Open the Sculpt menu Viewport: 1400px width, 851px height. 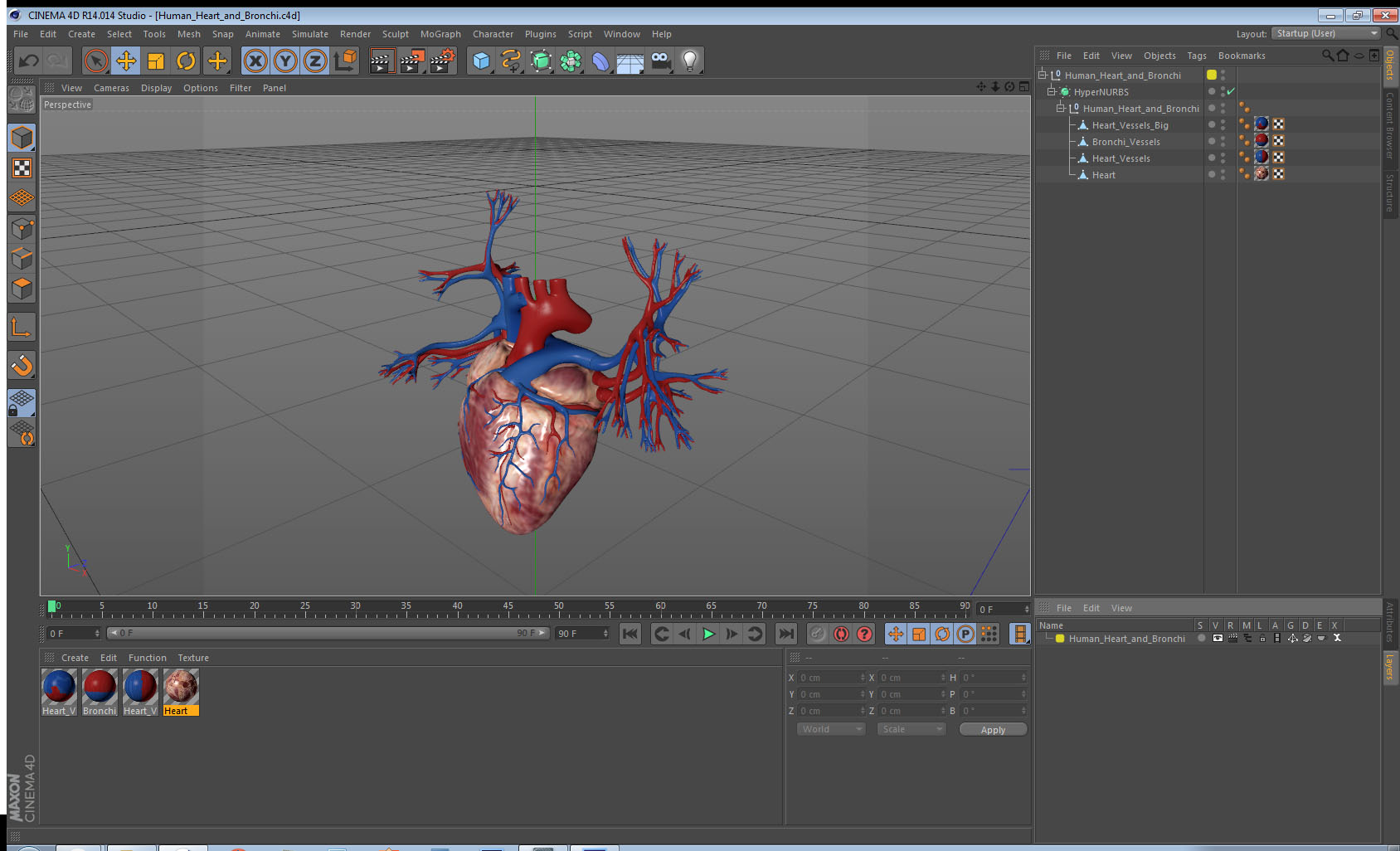click(396, 34)
